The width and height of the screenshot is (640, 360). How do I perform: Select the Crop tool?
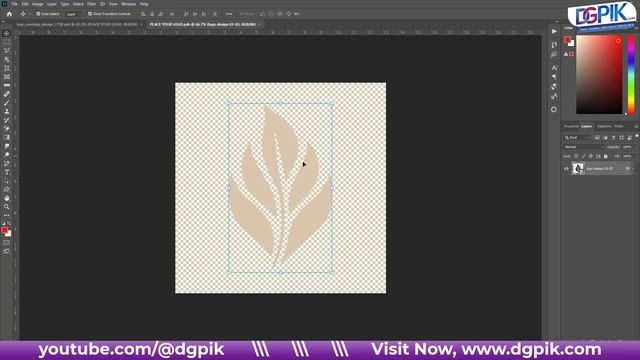pos(7,68)
